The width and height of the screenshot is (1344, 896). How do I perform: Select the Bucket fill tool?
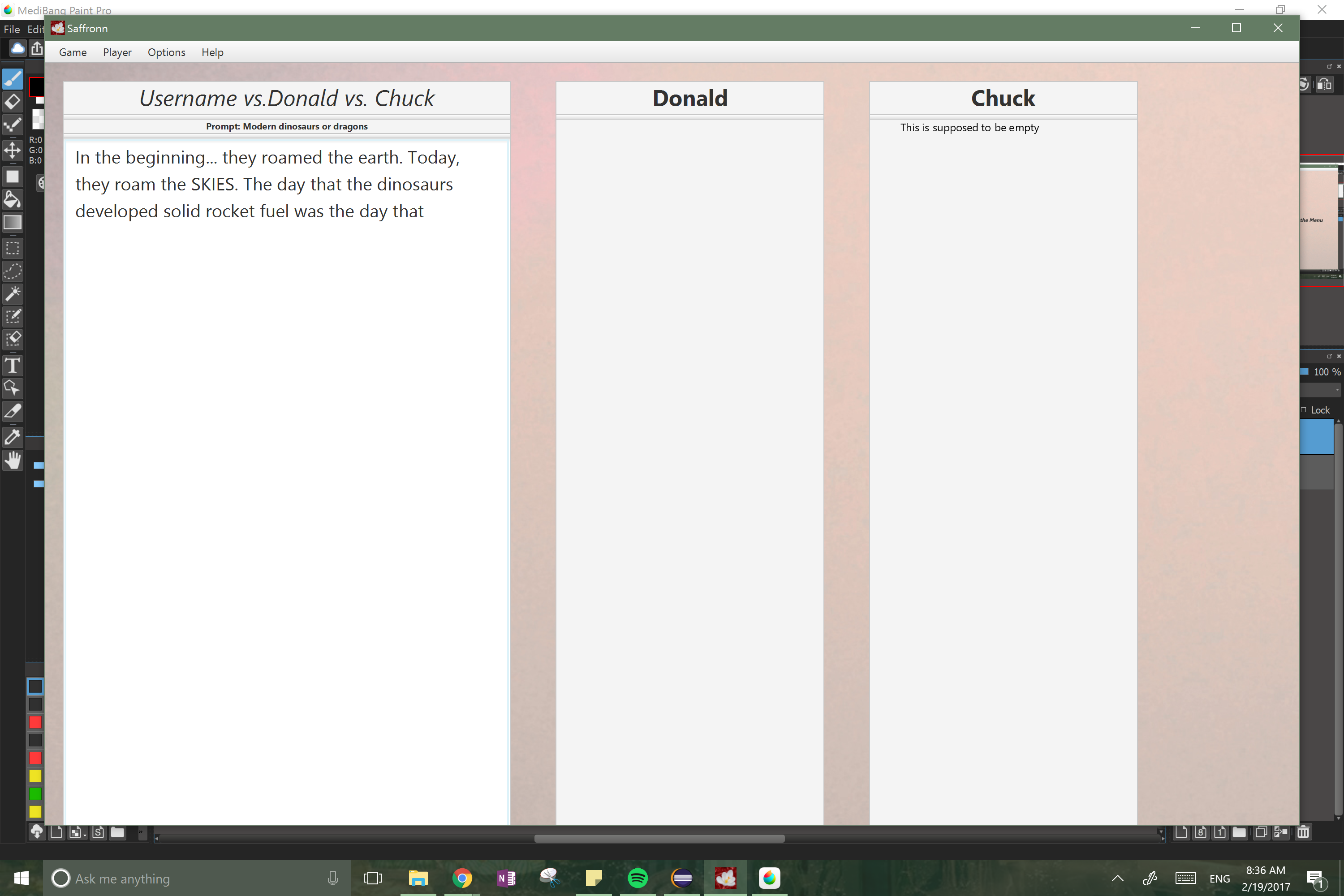click(x=13, y=199)
